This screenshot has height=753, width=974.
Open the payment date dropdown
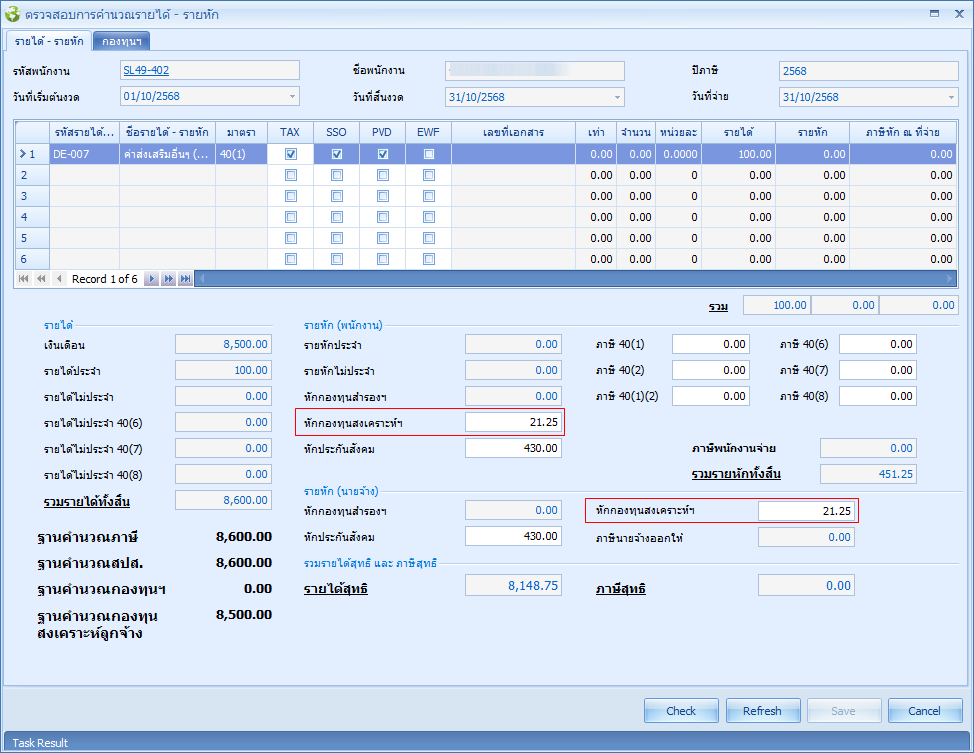tap(950, 97)
